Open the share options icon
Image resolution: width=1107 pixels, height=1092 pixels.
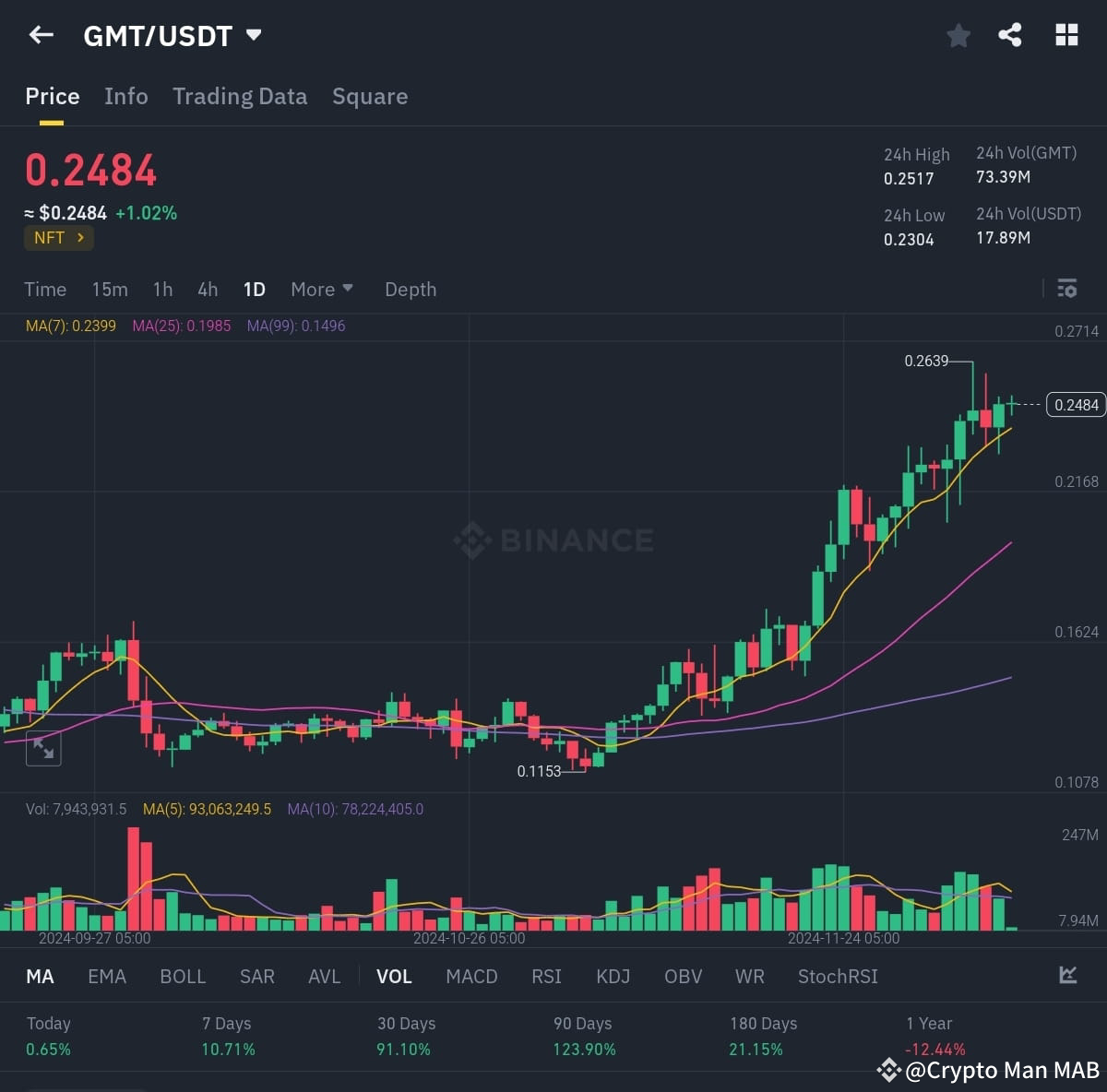(1009, 34)
